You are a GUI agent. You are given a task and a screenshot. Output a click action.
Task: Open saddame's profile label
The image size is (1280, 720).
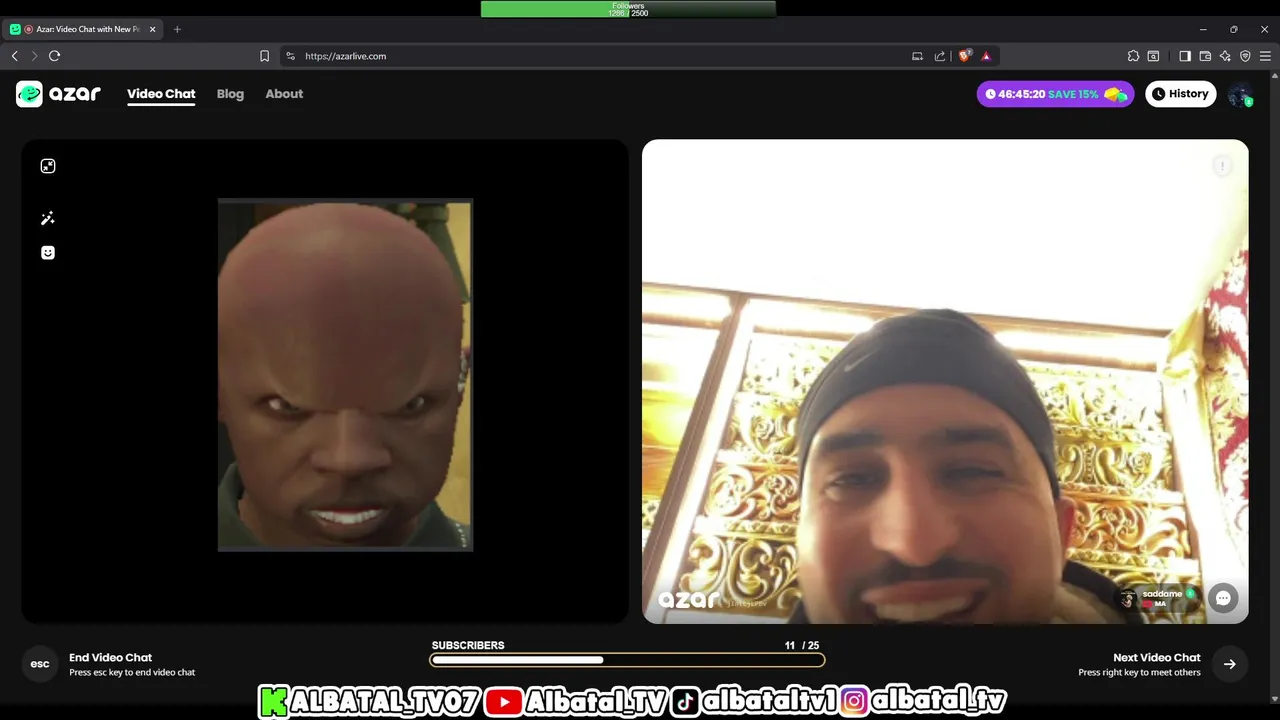(1158, 598)
